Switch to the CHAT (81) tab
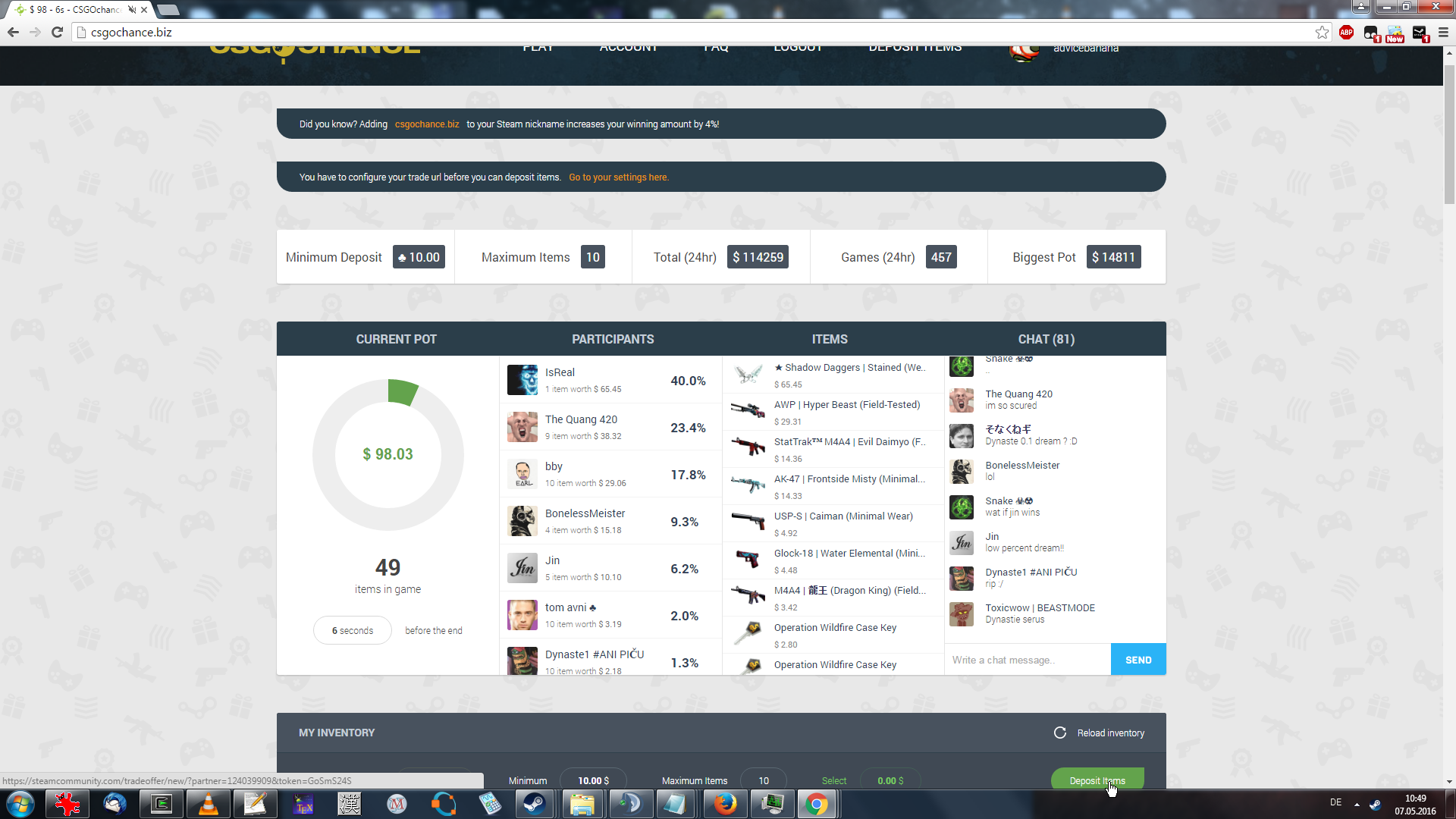Screen dimensions: 1456x819 [1046, 339]
